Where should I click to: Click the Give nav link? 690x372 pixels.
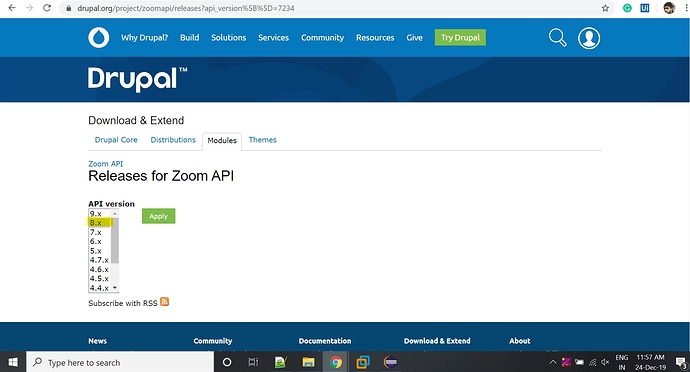tap(414, 37)
